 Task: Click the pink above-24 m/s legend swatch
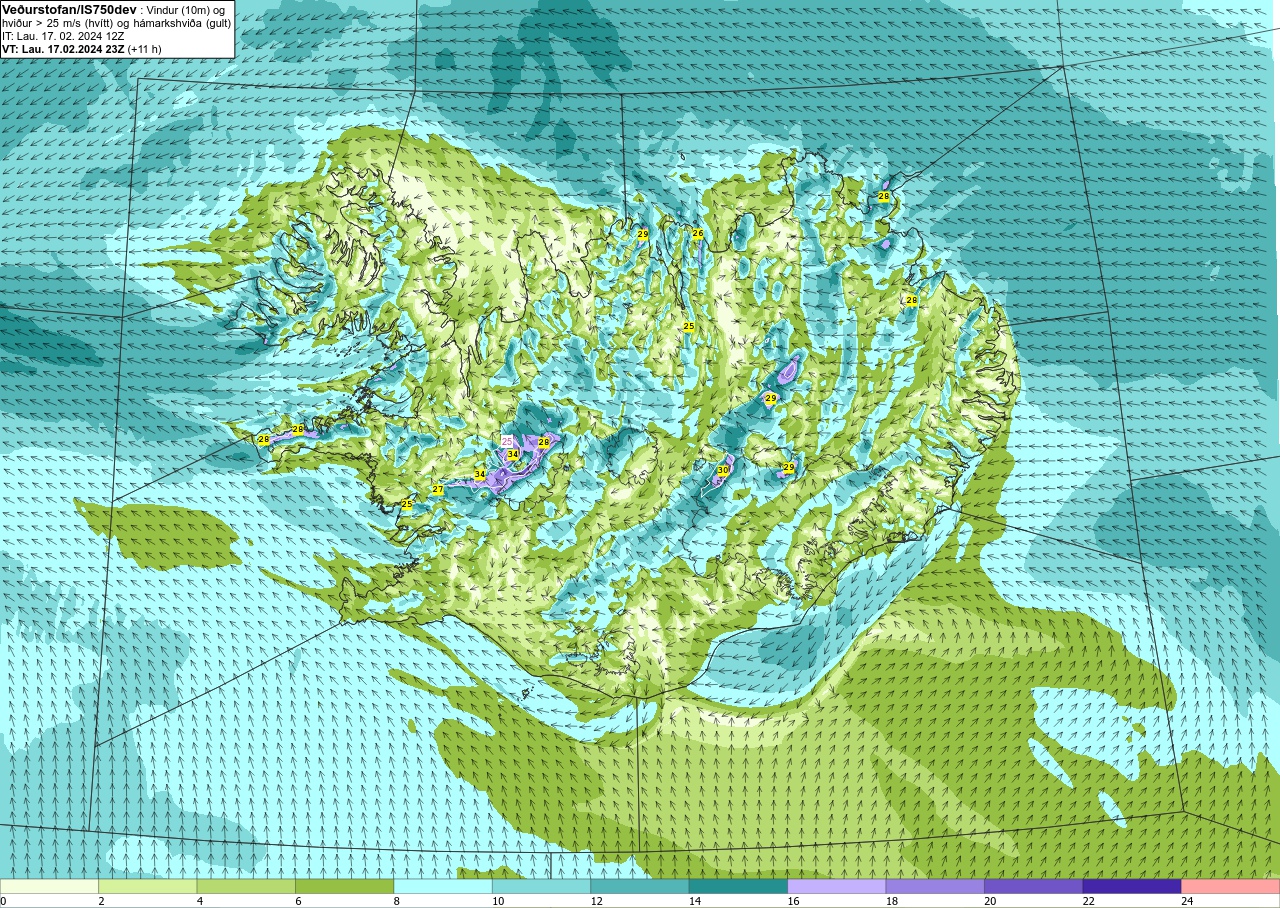pos(1231,886)
